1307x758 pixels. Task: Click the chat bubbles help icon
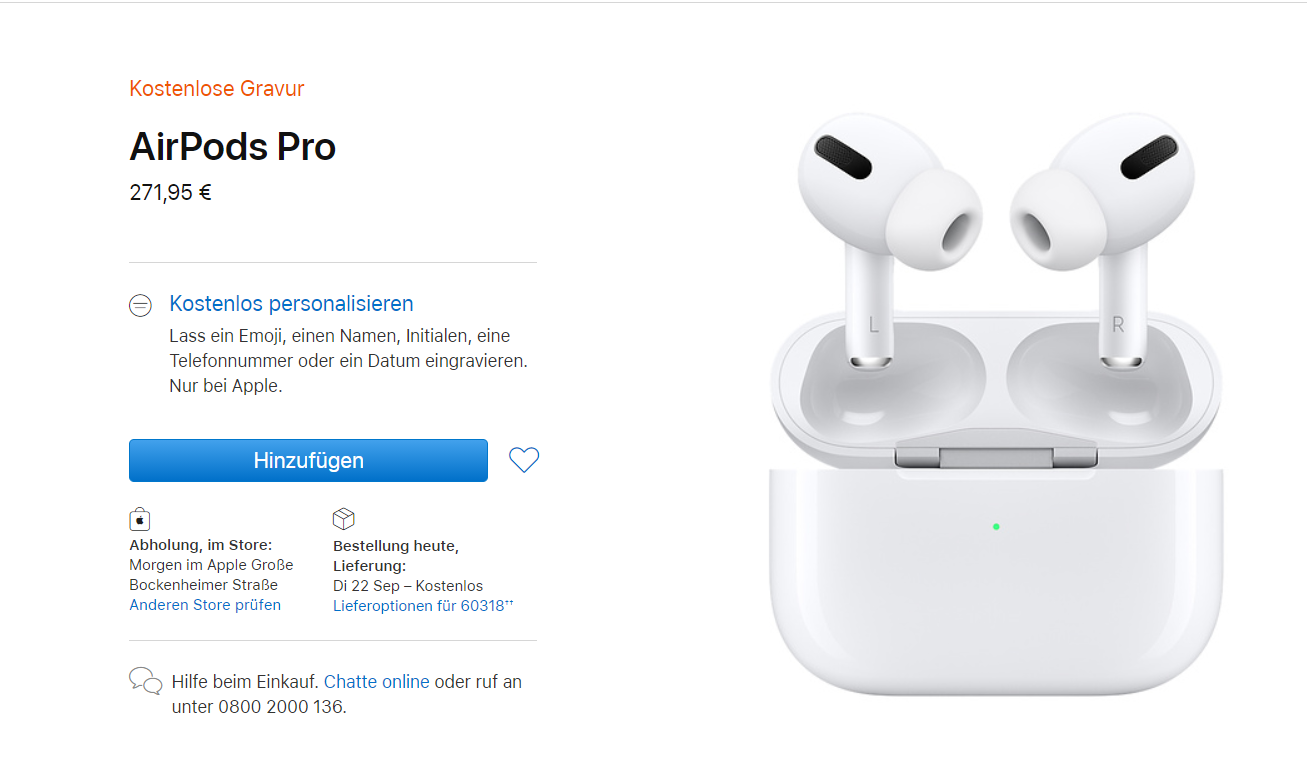(x=146, y=681)
